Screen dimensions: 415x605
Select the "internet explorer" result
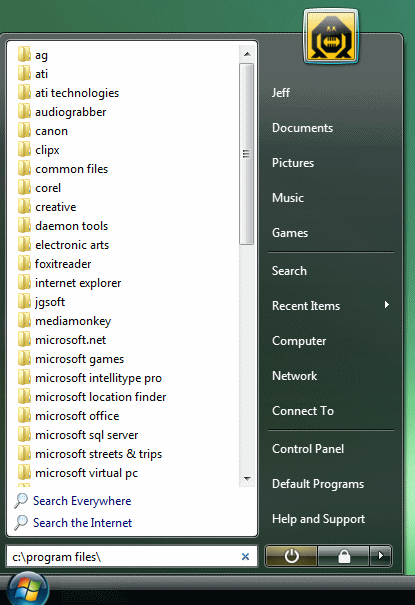78,283
